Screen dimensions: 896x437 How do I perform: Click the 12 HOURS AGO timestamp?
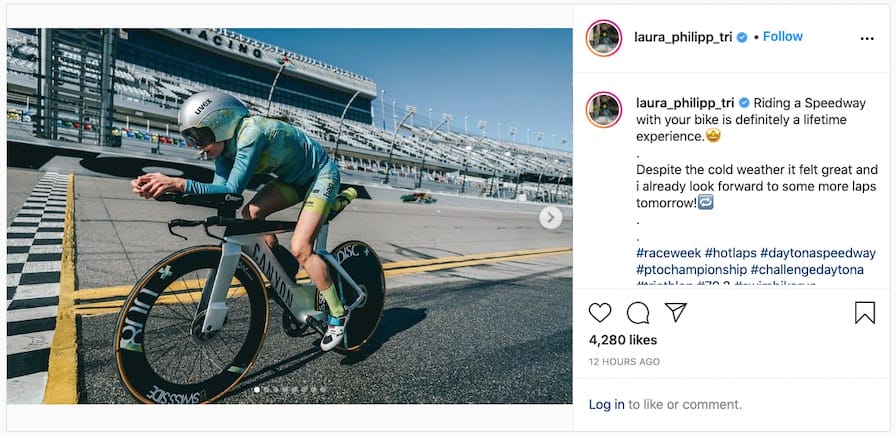(624, 361)
